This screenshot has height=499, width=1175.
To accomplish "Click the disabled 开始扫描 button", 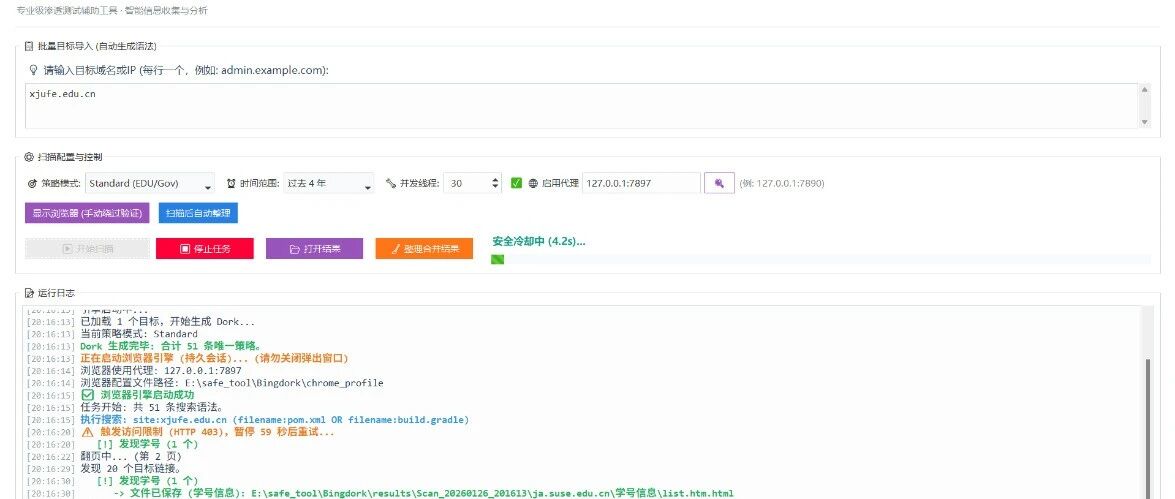I will click(87, 249).
